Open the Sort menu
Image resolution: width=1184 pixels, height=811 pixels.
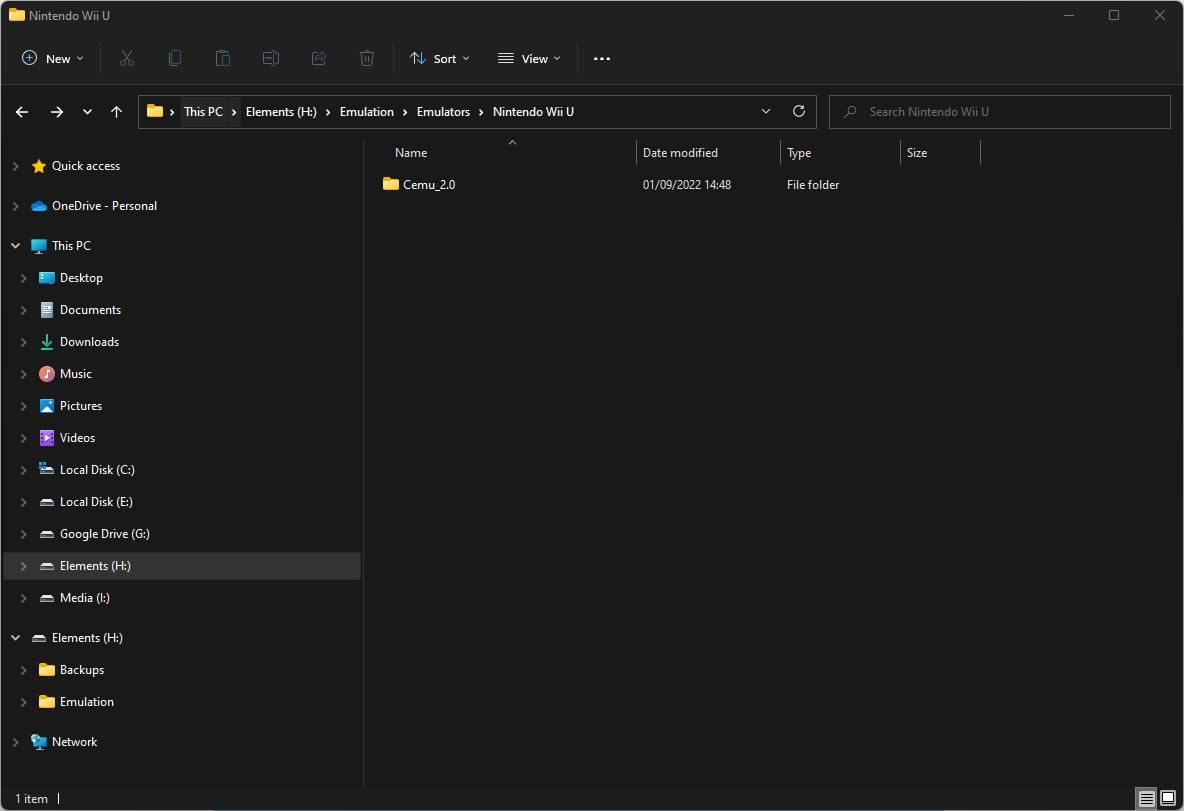tap(439, 59)
